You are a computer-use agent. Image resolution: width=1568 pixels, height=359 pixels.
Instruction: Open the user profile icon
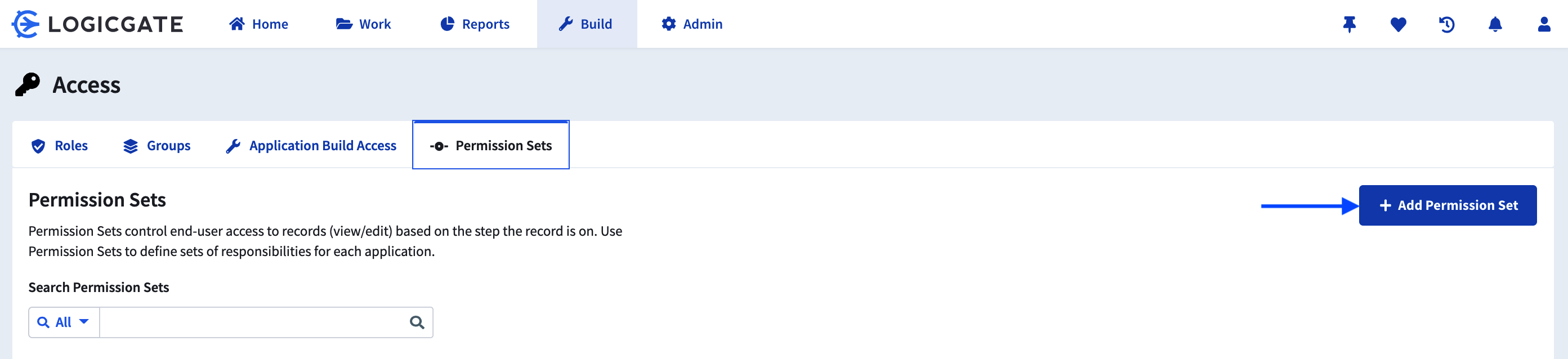tap(1544, 24)
